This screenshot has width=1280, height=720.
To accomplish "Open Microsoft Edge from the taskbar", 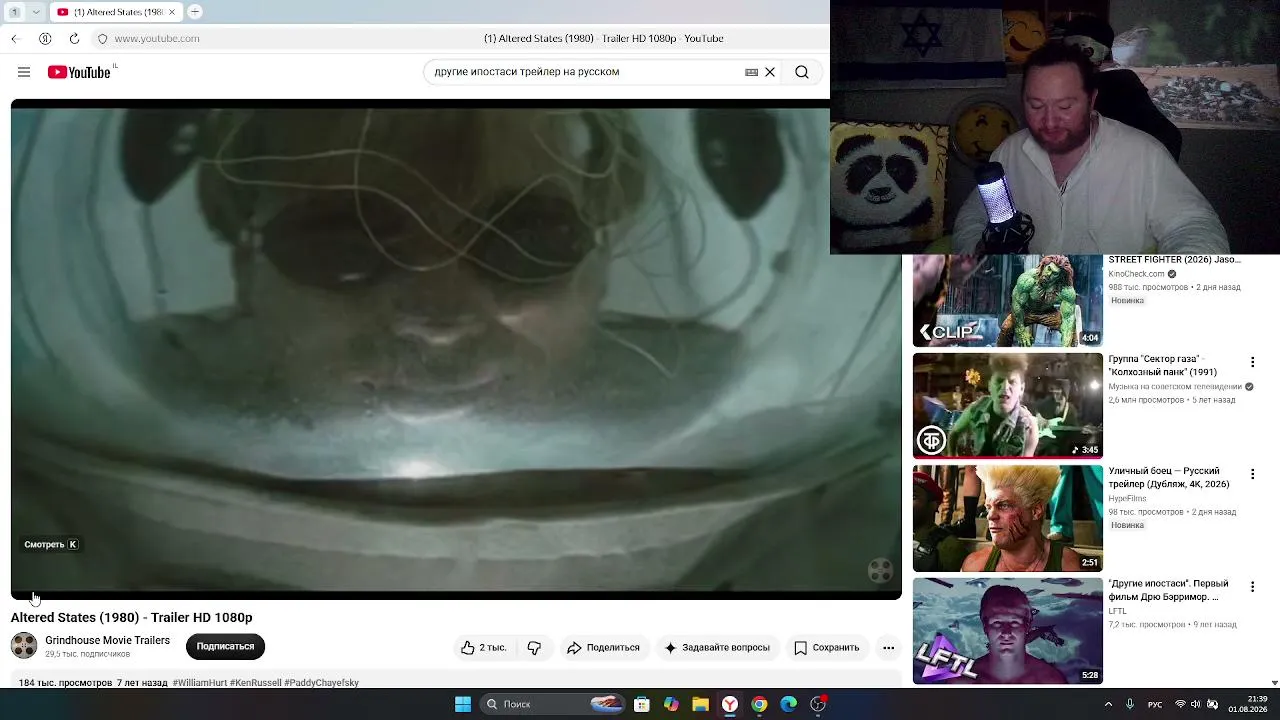I will point(788,704).
